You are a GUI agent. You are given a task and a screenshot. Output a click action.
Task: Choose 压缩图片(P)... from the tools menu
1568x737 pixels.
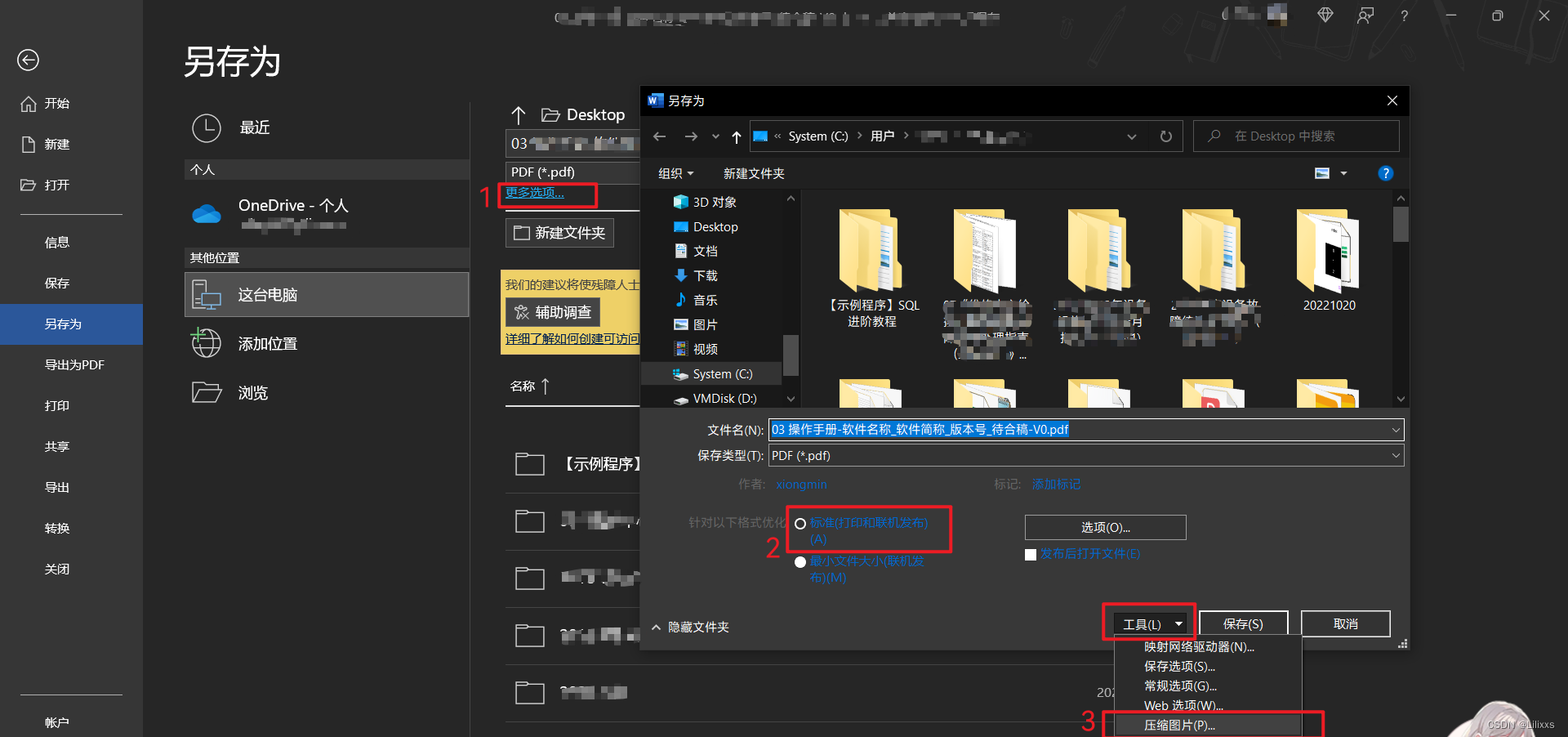1209,726
